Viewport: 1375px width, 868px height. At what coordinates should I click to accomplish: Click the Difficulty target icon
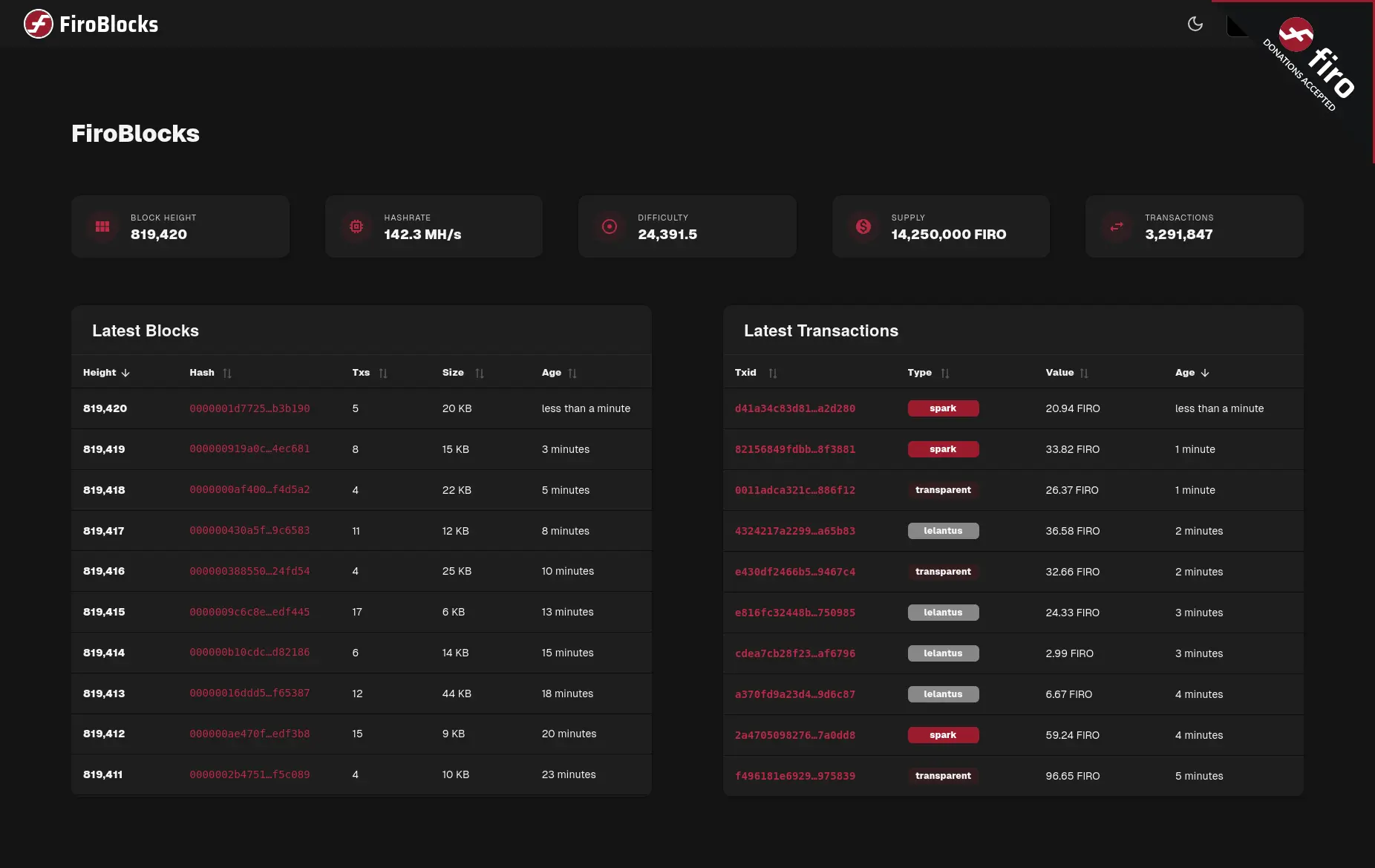pyautogui.click(x=610, y=226)
